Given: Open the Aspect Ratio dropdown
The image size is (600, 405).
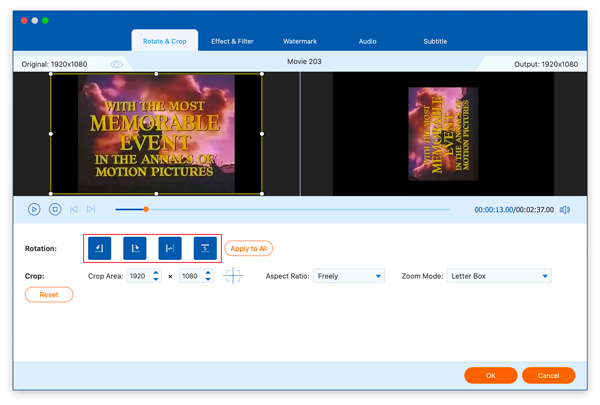Looking at the screenshot, I should pos(349,276).
